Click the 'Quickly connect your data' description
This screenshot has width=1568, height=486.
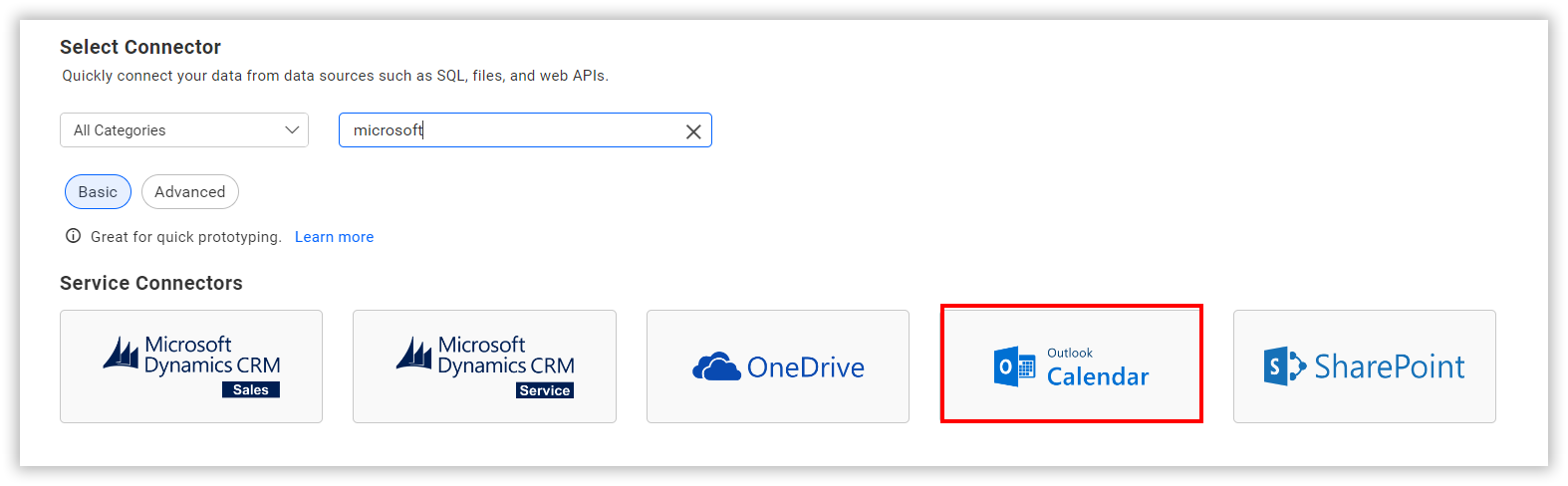336,76
